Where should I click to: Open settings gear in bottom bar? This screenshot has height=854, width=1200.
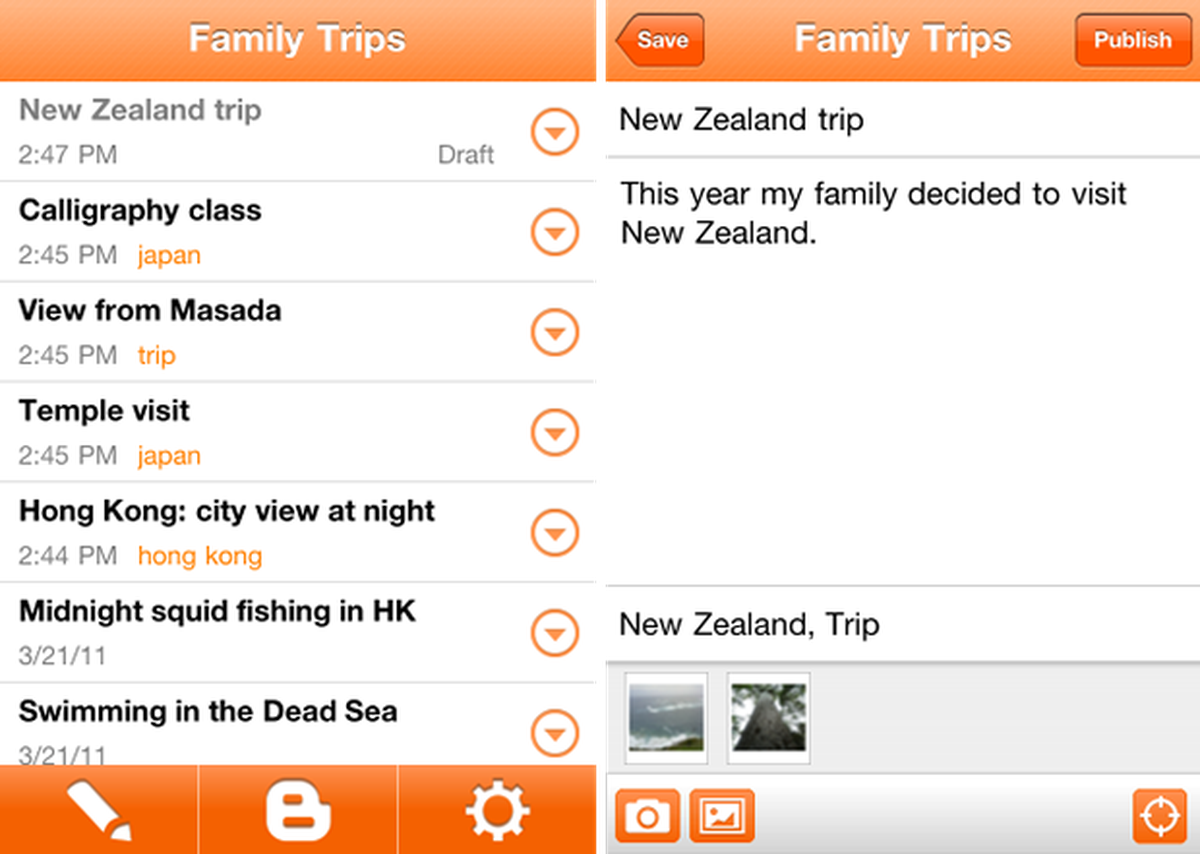(498, 810)
